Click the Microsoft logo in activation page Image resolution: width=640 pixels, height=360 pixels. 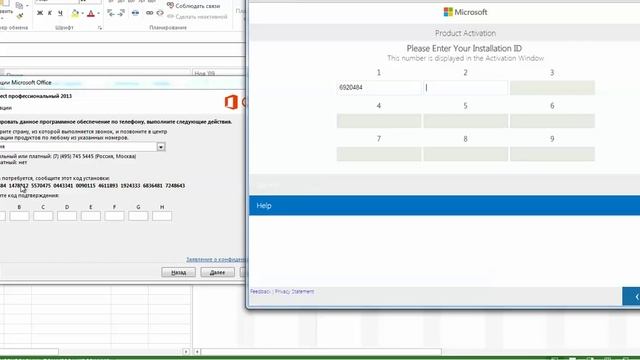pyautogui.click(x=465, y=12)
